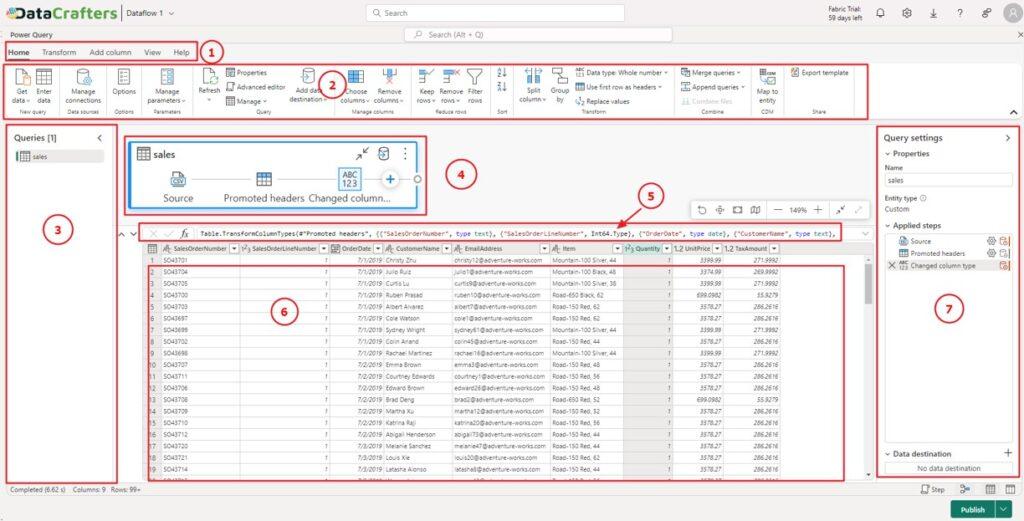Open the filter dropdown for the TaxAmount column
Screen dimensions: 1024x521
(774, 249)
